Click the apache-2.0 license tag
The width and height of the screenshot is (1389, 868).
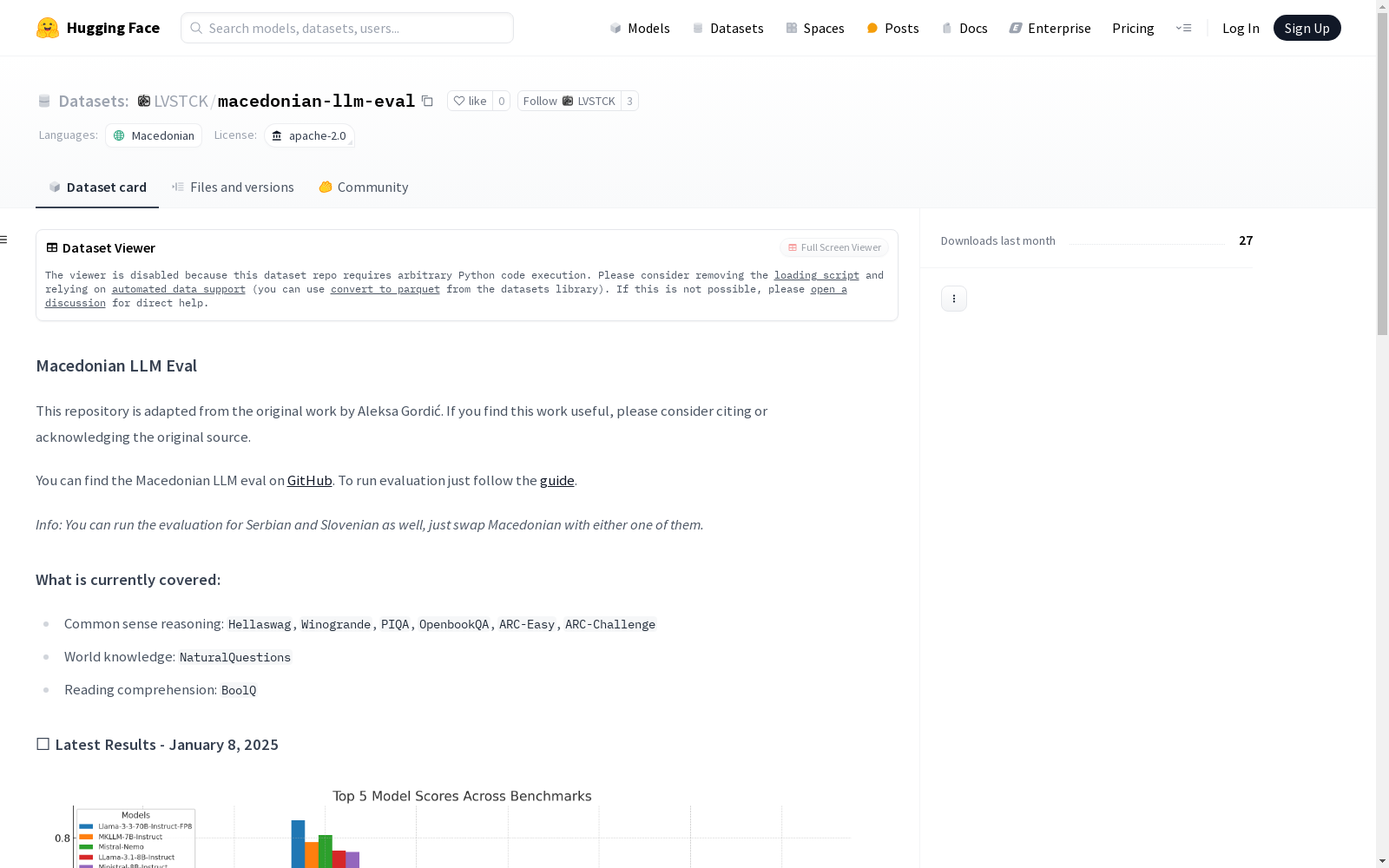pos(309,135)
